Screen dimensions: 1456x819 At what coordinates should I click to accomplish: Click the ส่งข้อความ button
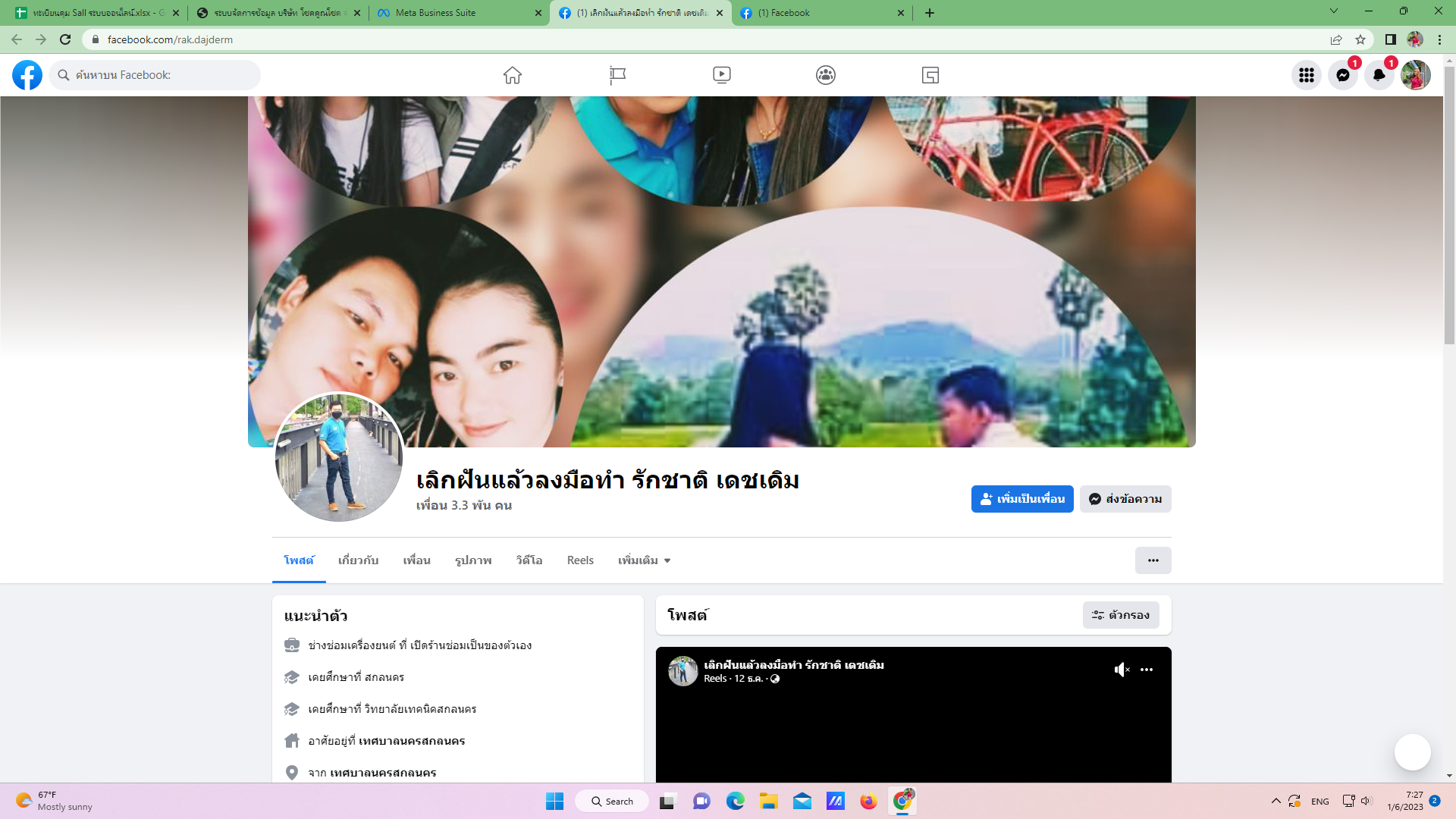tap(1125, 499)
